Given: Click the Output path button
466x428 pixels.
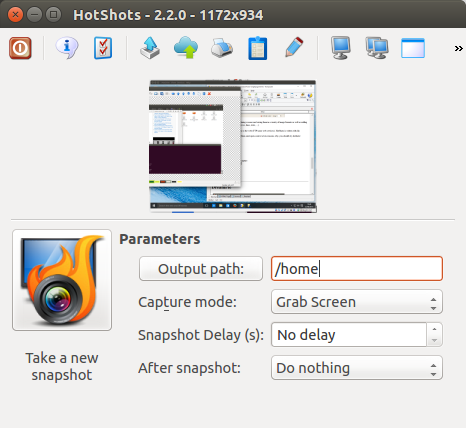Looking at the screenshot, I should pos(201,269).
